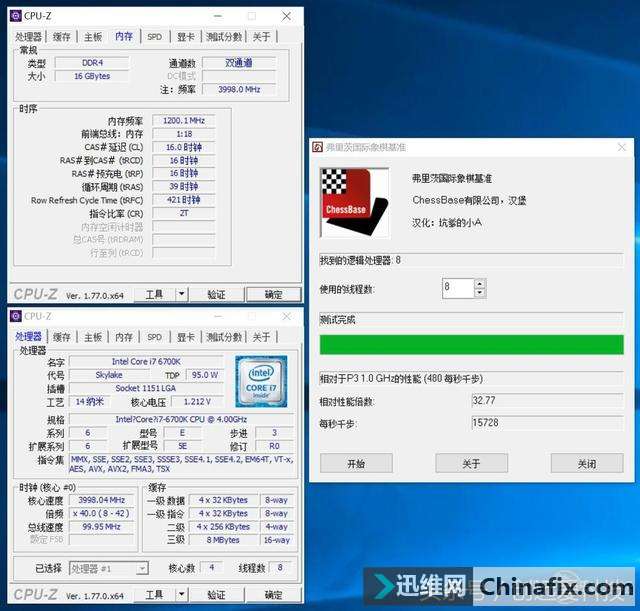Screen dimensions: 640x611
Task: Click the Intel Core i7 badge image
Action: [x=261, y=381]
